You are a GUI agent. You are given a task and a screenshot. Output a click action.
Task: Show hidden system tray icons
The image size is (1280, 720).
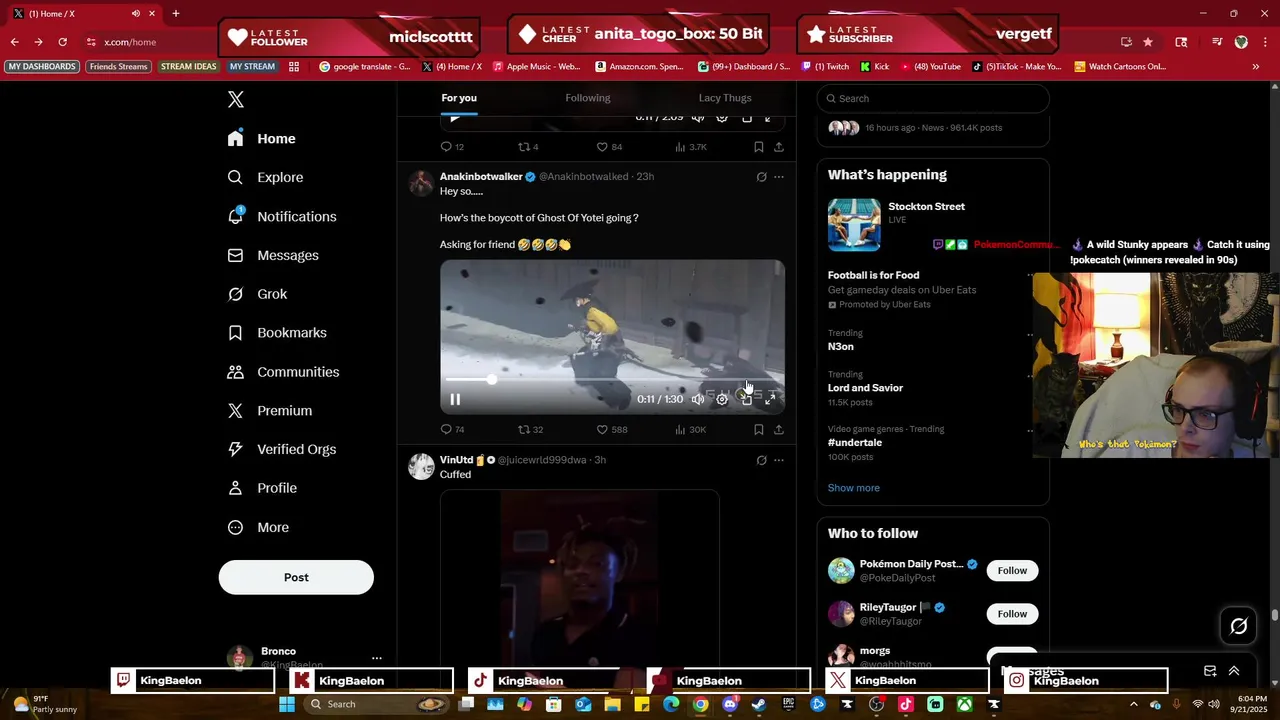point(1133,704)
